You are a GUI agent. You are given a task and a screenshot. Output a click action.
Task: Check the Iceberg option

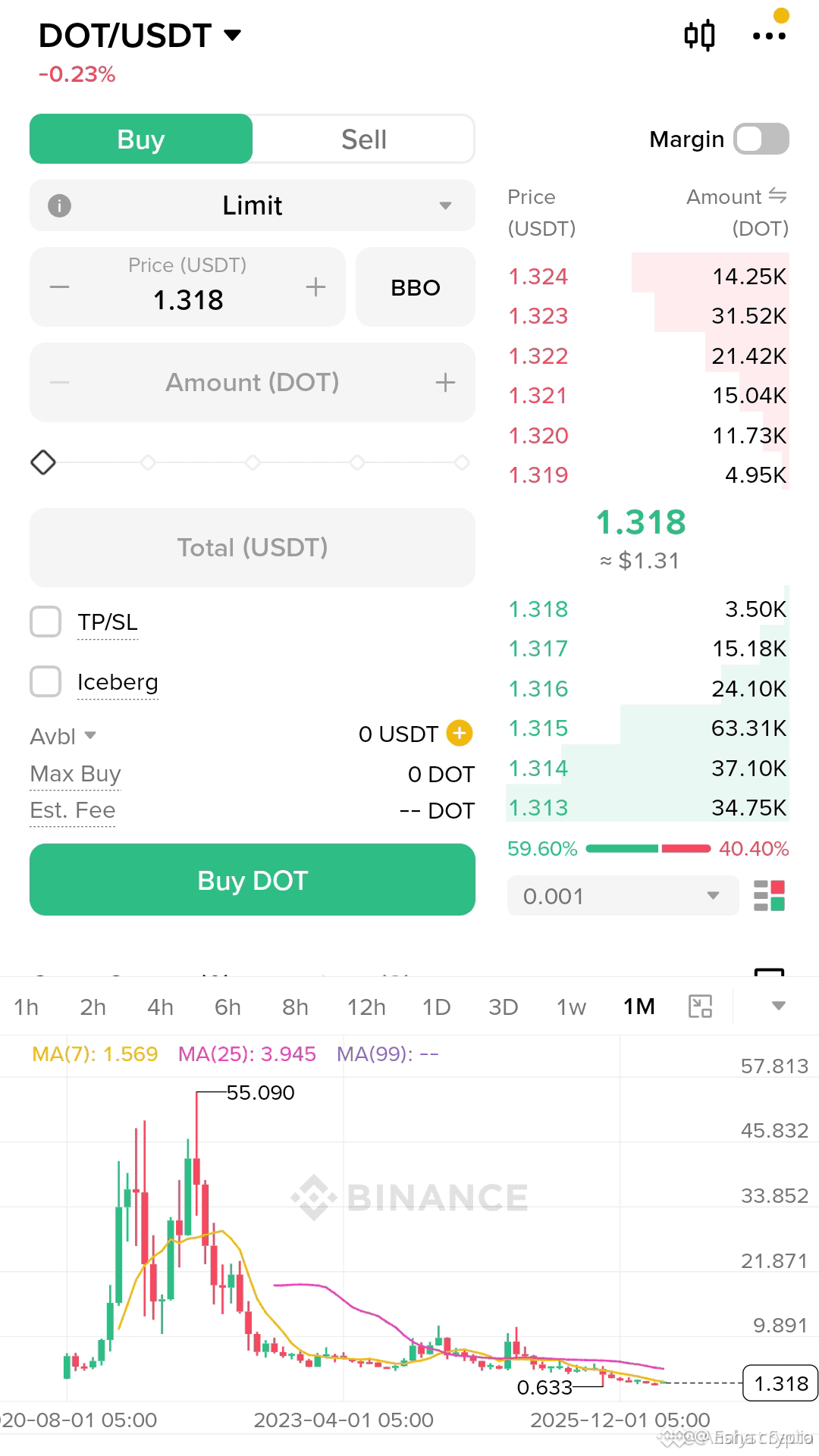(45, 681)
